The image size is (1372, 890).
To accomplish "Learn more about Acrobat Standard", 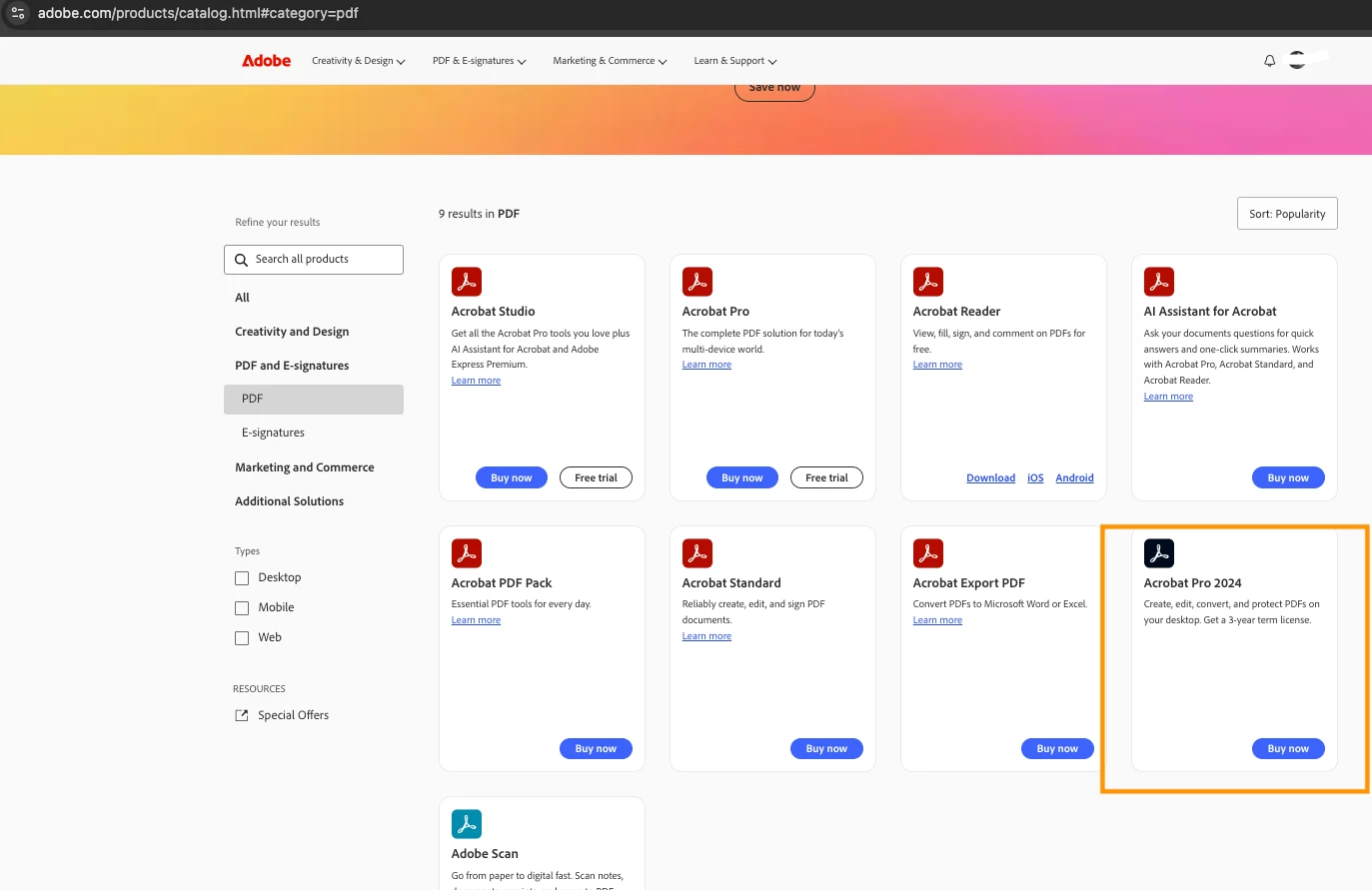I will (706, 636).
